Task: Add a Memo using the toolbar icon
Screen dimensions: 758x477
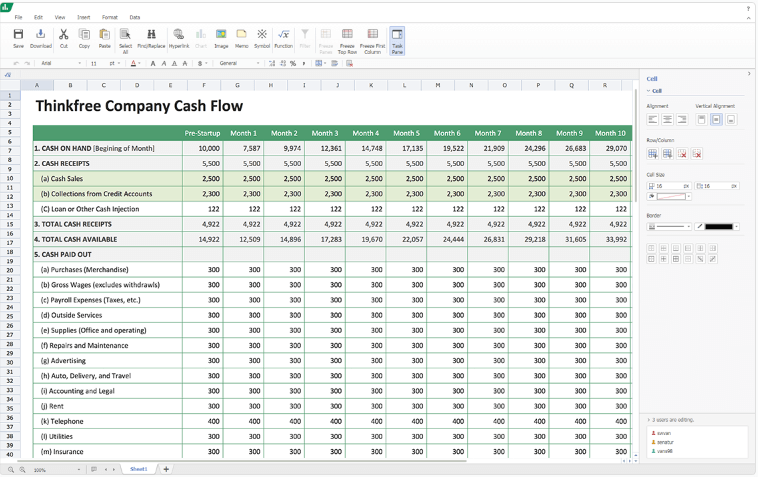Action: coord(241,34)
